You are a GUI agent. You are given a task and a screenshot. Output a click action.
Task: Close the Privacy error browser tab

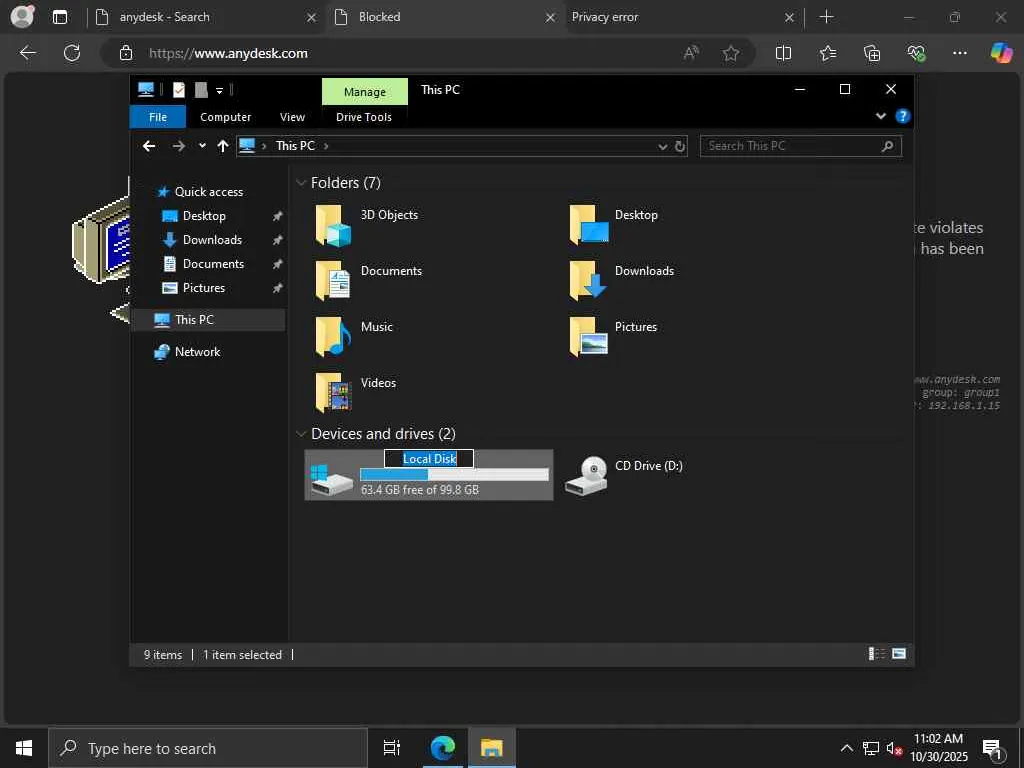point(789,18)
